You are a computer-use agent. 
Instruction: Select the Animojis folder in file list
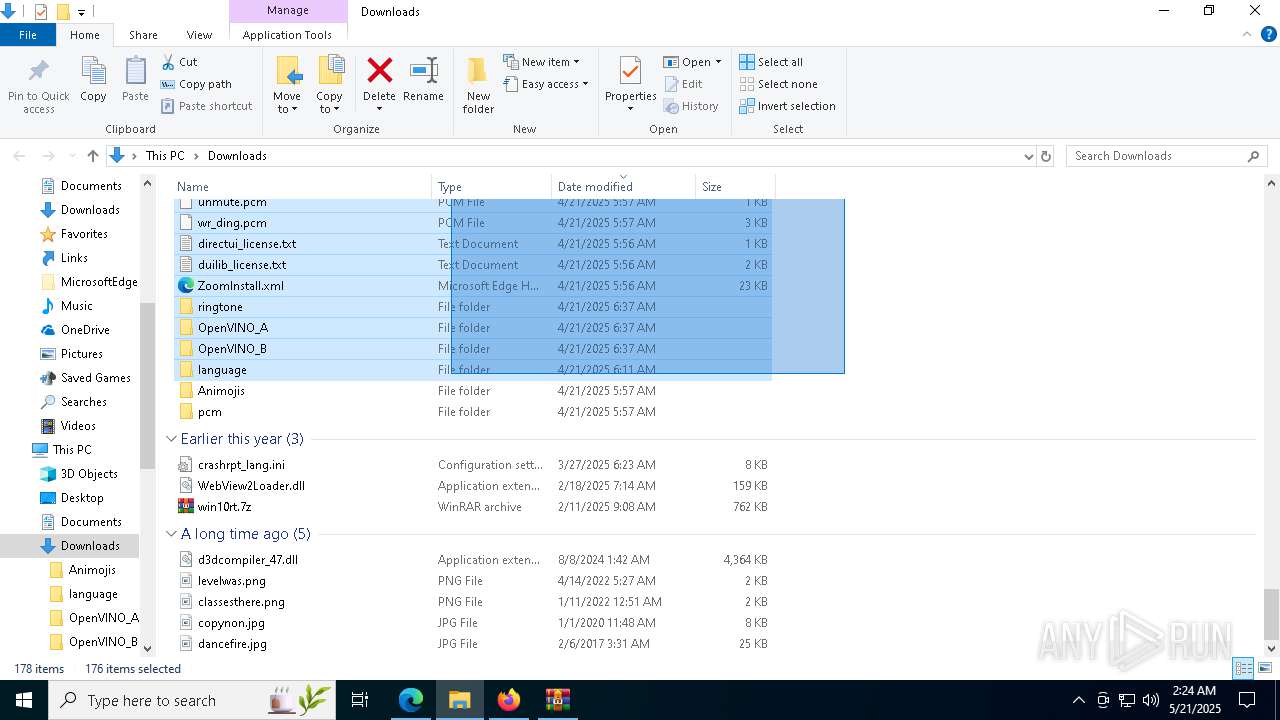(x=473, y=391)
